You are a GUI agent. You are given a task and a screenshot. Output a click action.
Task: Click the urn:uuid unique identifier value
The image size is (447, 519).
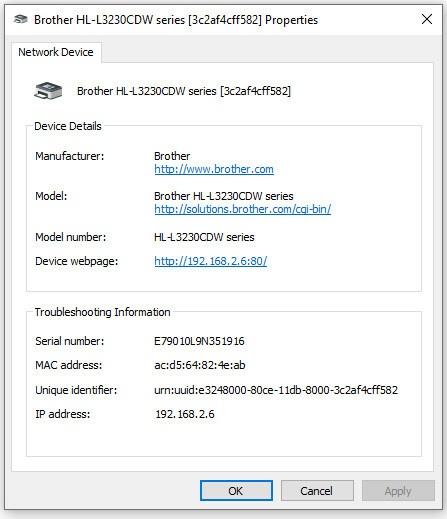(x=276, y=390)
